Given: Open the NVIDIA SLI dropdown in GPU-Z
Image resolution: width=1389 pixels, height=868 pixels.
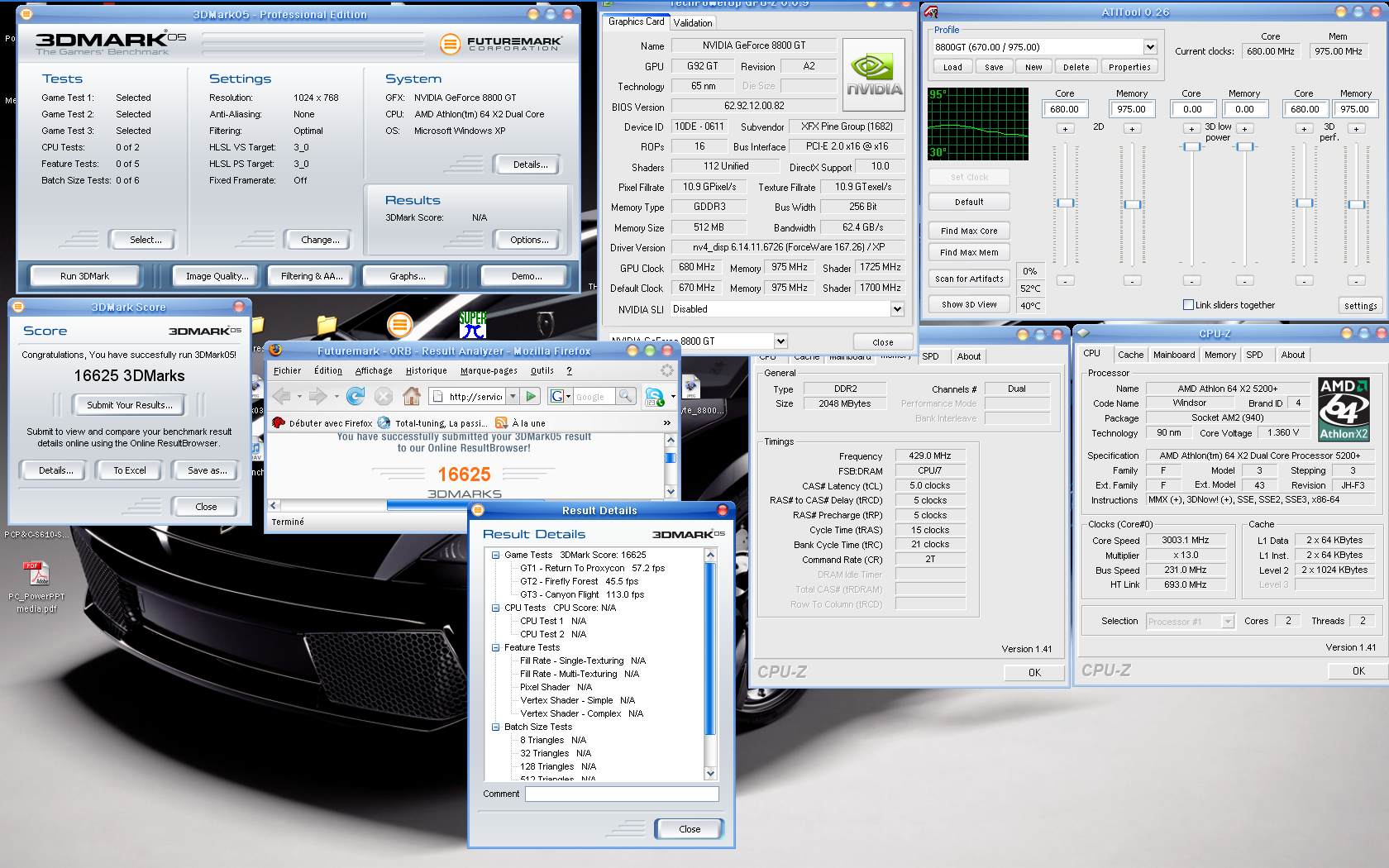Looking at the screenshot, I should [897, 309].
